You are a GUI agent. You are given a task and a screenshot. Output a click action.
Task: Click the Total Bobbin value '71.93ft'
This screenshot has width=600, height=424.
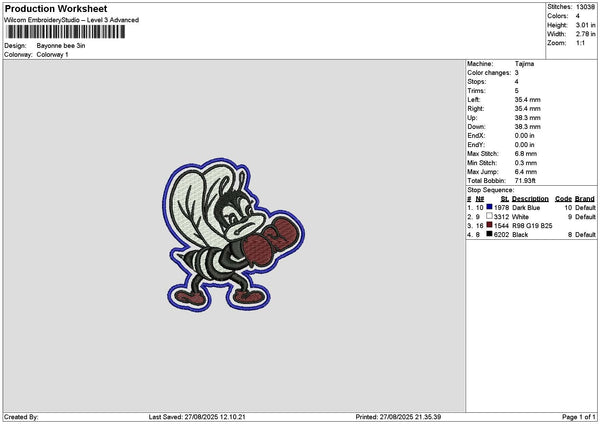click(525, 181)
